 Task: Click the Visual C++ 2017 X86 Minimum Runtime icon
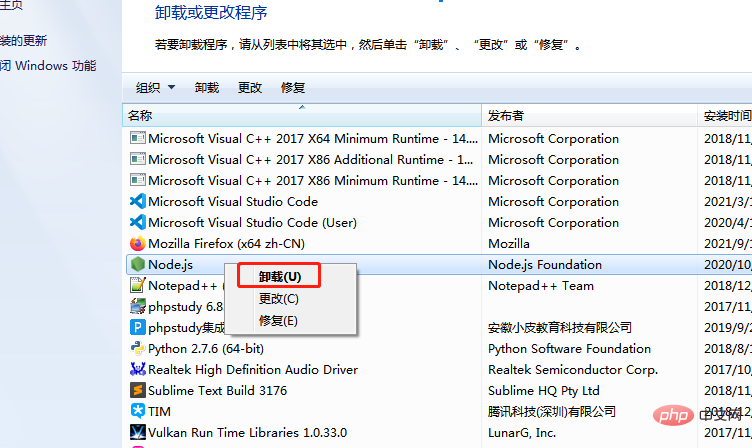(x=138, y=180)
